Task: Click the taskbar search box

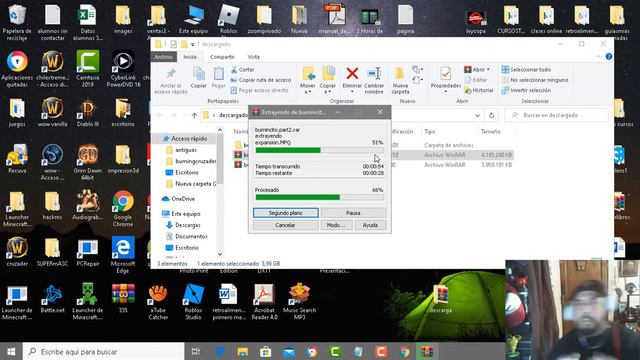Action: (x=104, y=351)
